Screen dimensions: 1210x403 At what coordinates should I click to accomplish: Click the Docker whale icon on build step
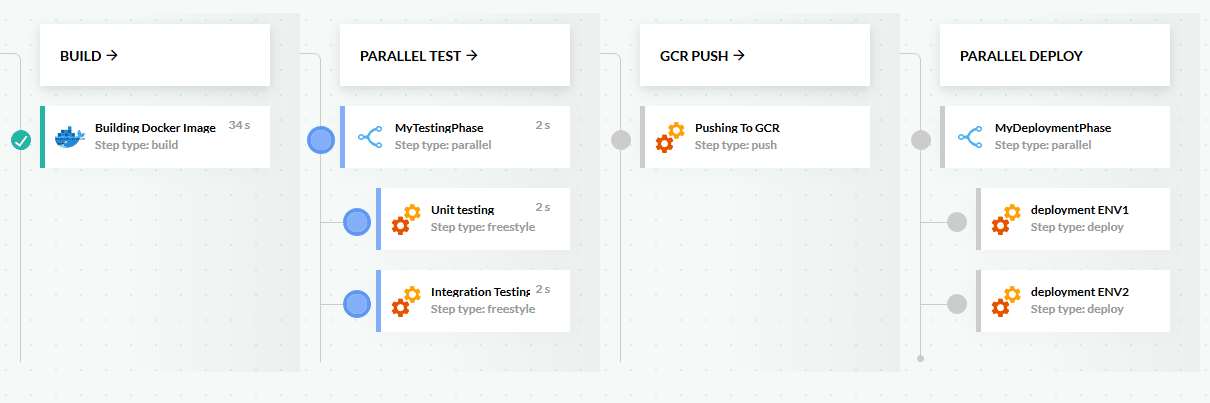point(70,137)
